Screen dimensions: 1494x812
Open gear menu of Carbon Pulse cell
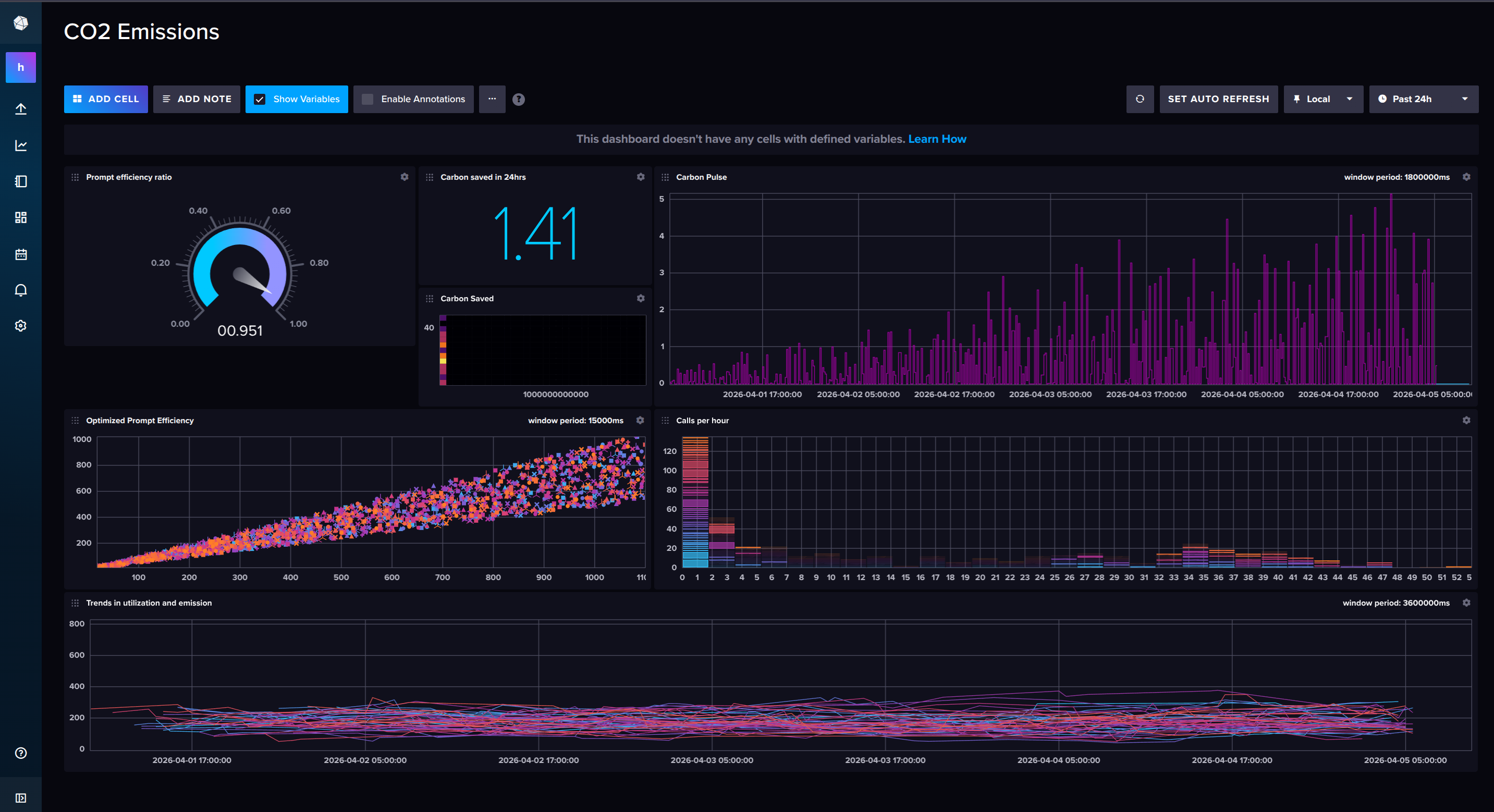[1466, 177]
